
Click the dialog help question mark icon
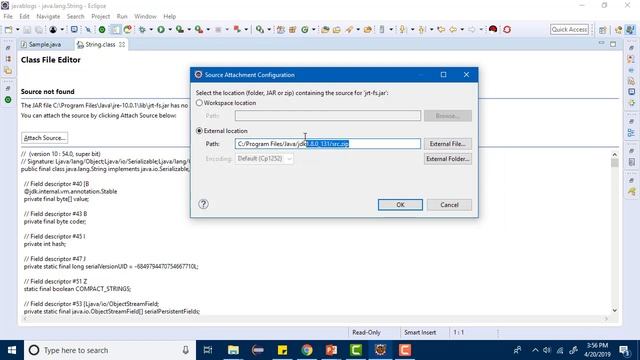(x=203, y=204)
